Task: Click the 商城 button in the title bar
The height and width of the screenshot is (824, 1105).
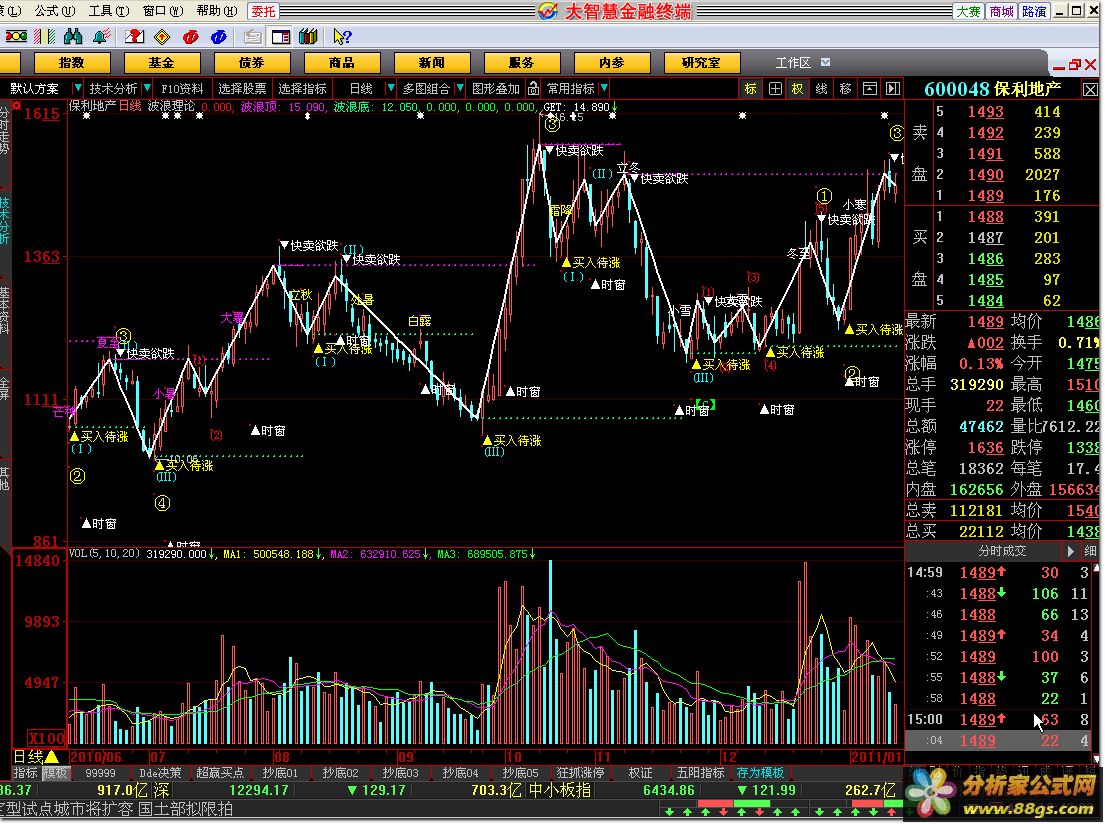Action: [x=1001, y=11]
